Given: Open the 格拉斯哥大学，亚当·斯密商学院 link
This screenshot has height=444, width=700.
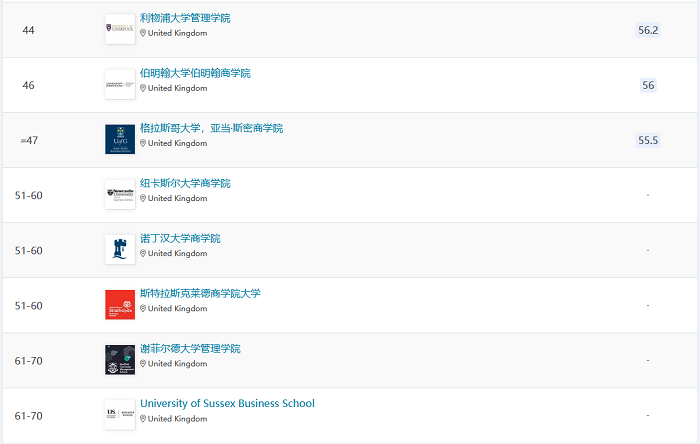Looking at the screenshot, I should (x=211, y=128).
